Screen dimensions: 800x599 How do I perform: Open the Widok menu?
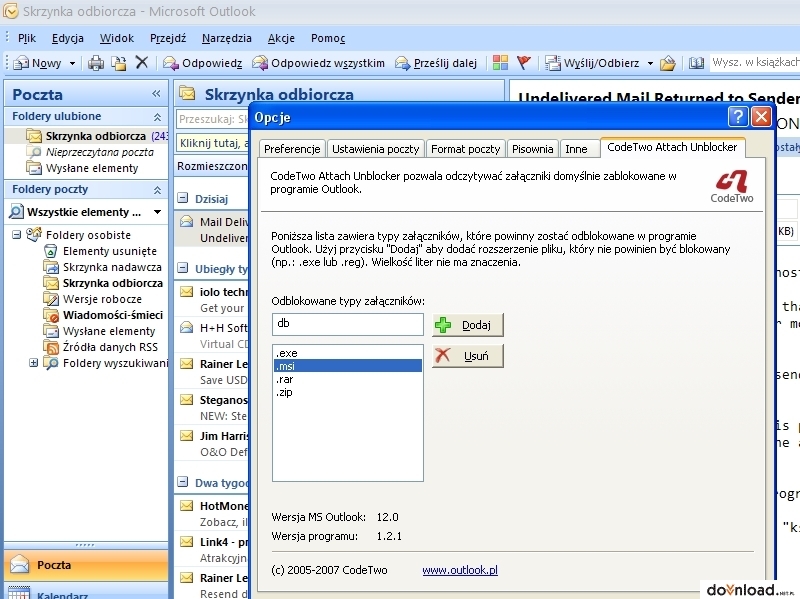point(116,38)
